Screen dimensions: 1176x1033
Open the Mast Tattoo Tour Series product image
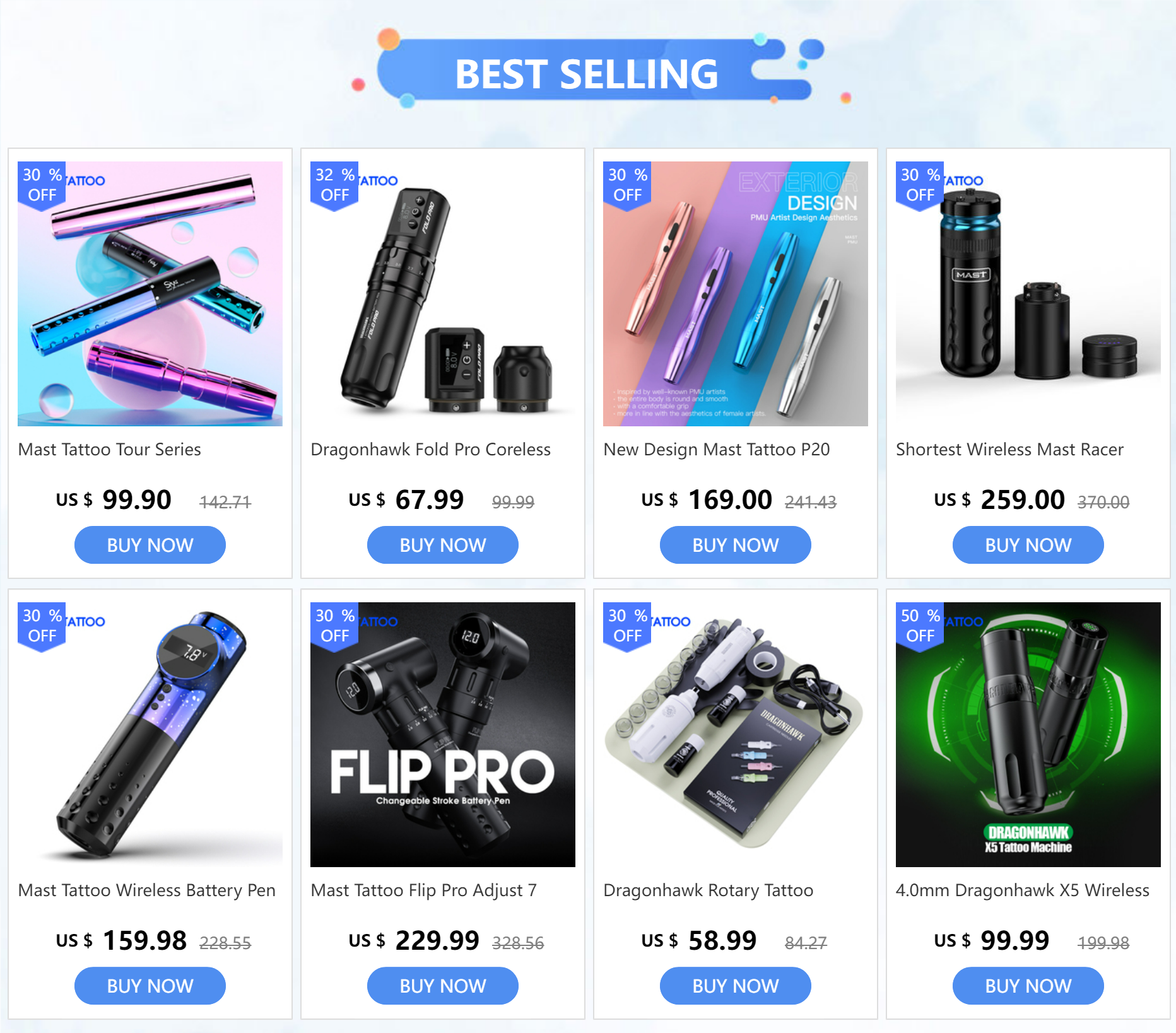pos(150,294)
